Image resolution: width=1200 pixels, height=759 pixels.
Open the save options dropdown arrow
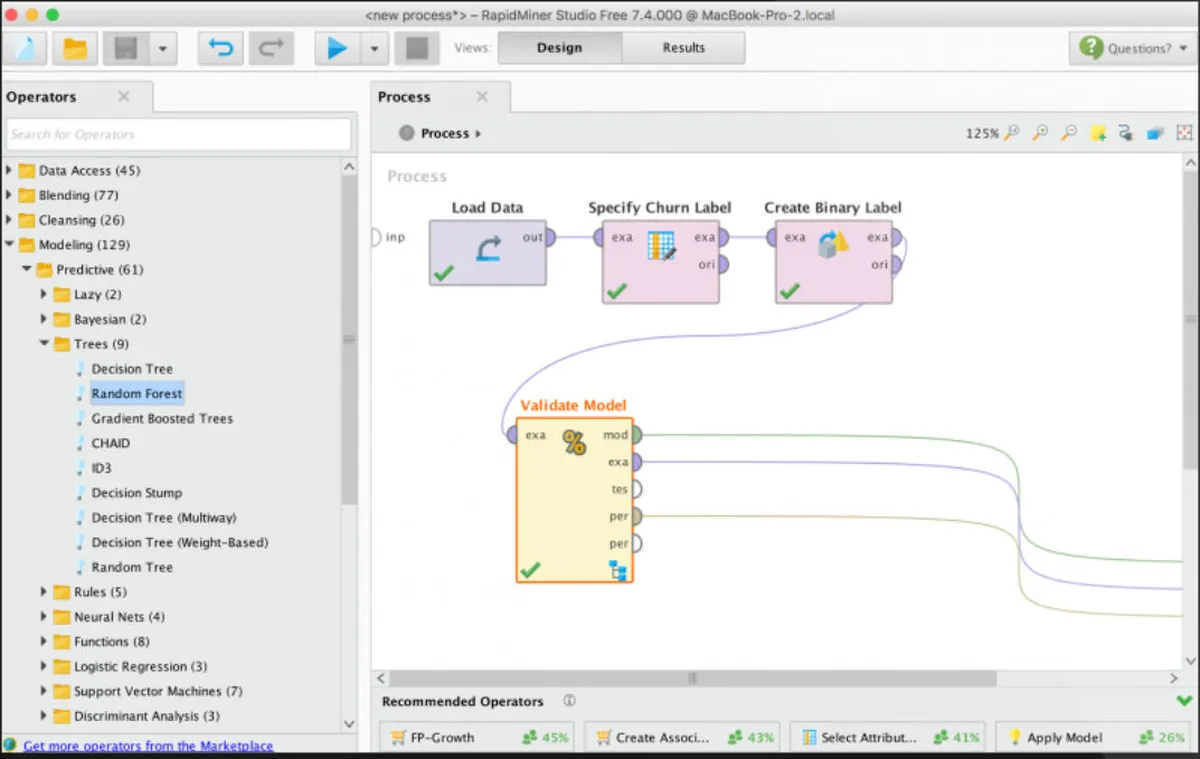162,48
